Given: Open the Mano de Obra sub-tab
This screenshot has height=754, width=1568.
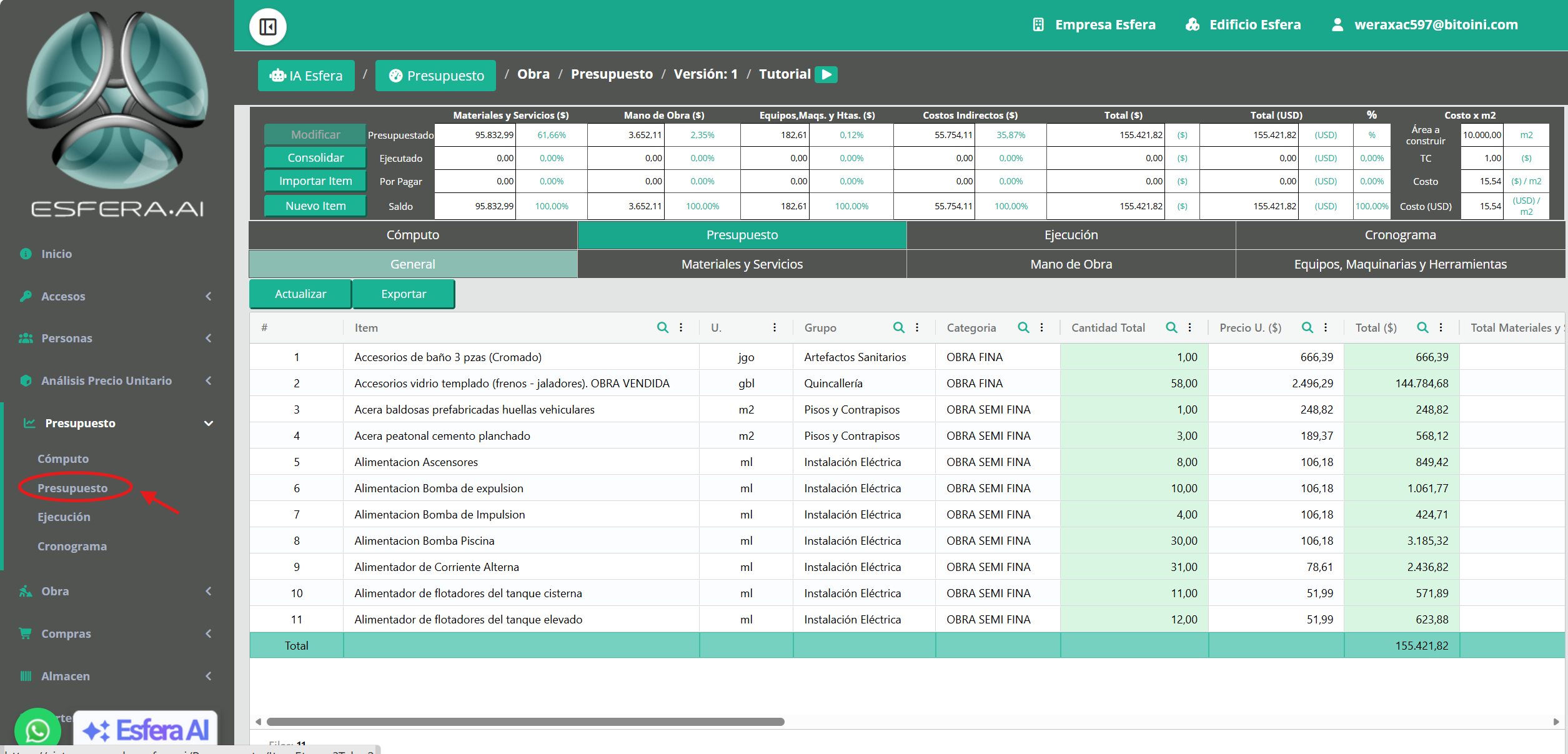Looking at the screenshot, I should tap(1071, 264).
